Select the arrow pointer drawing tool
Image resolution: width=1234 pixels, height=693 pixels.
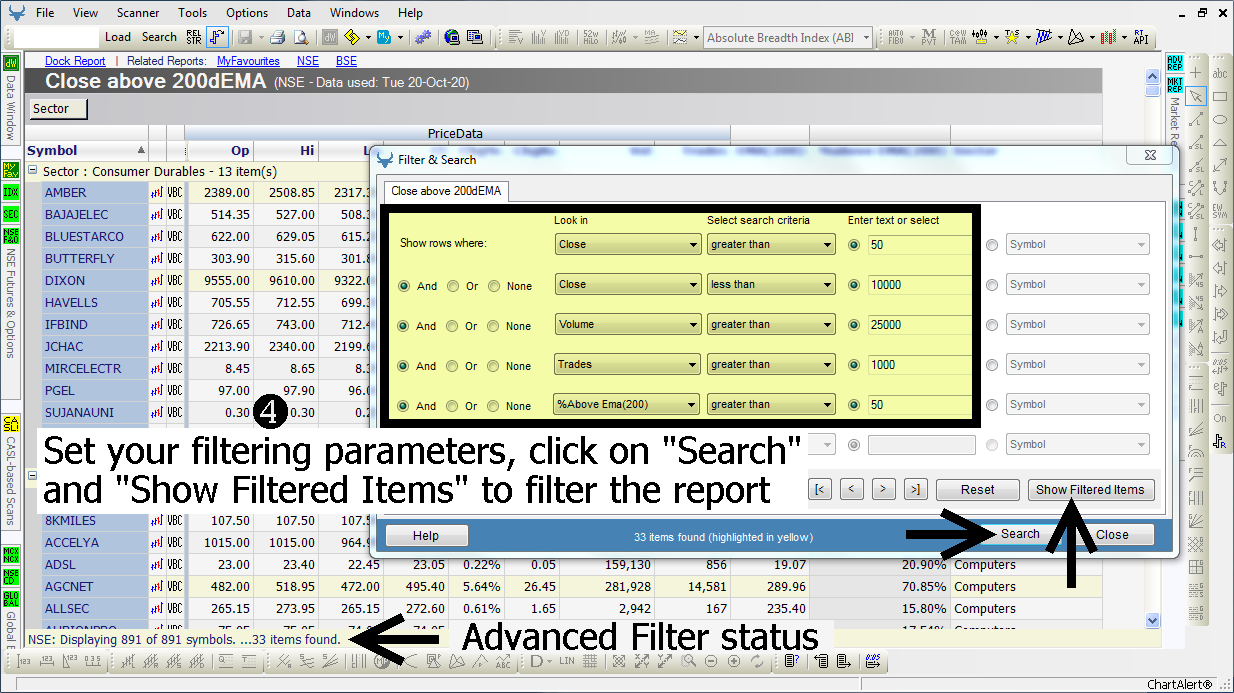click(1196, 96)
